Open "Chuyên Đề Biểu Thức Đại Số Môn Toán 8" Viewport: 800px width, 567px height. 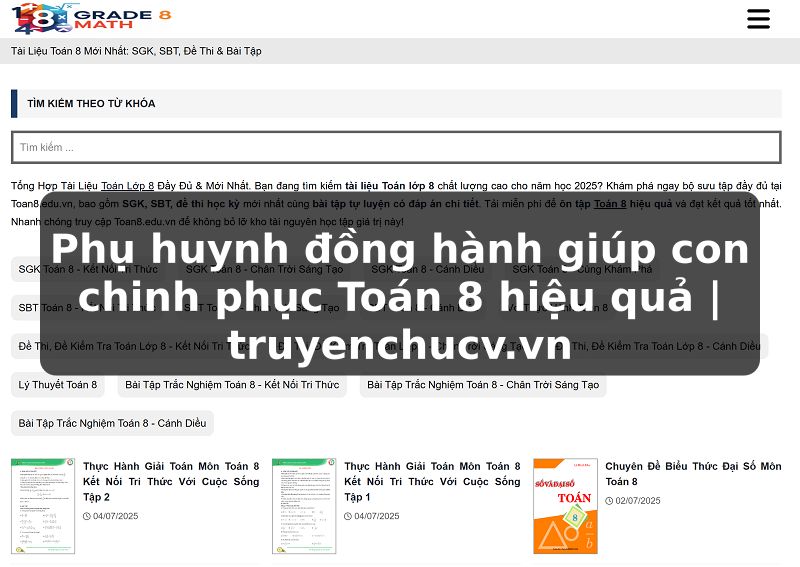(x=693, y=474)
